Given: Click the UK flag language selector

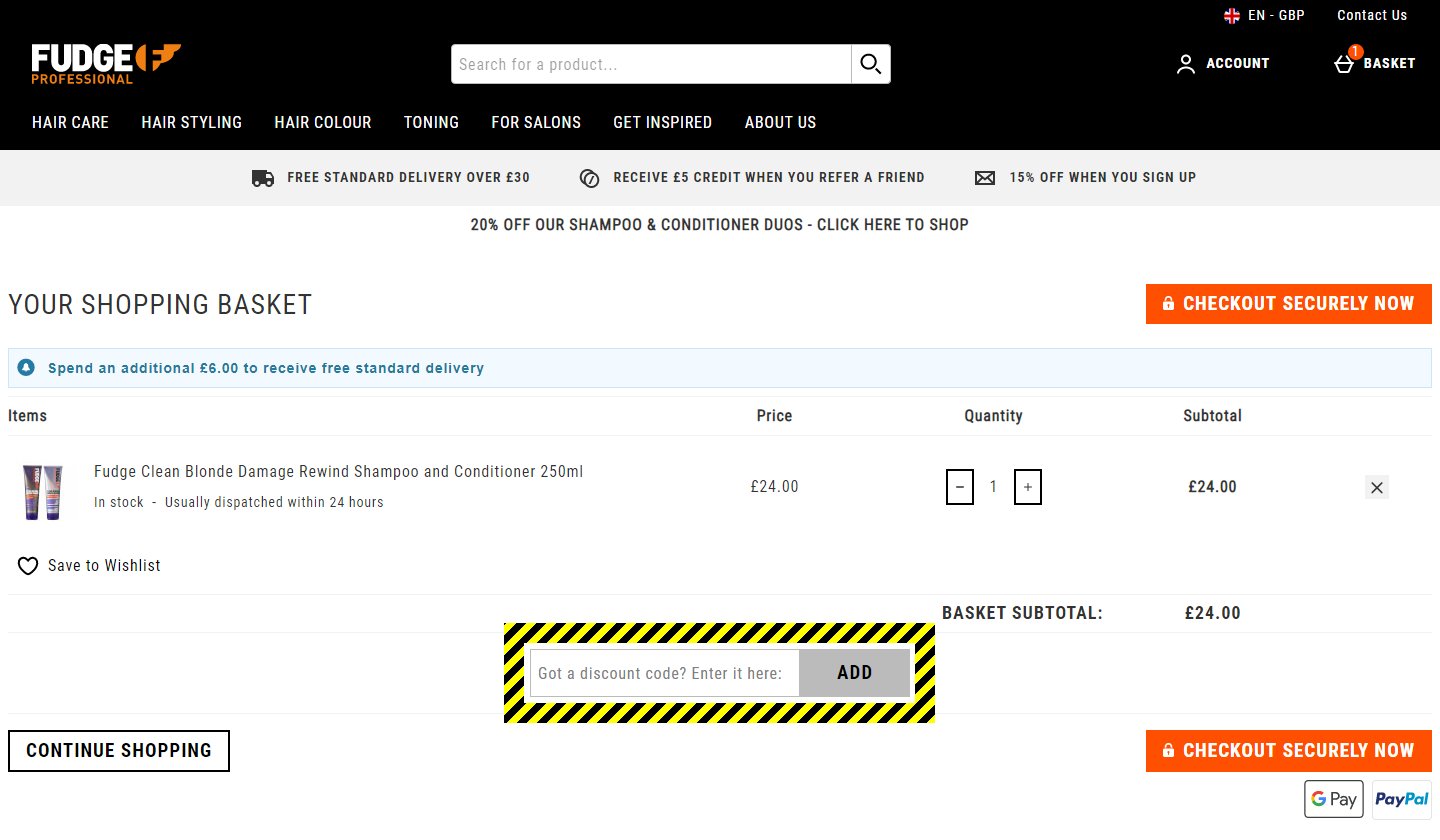Looking at the screenshot, I should tap(1232, 16).
